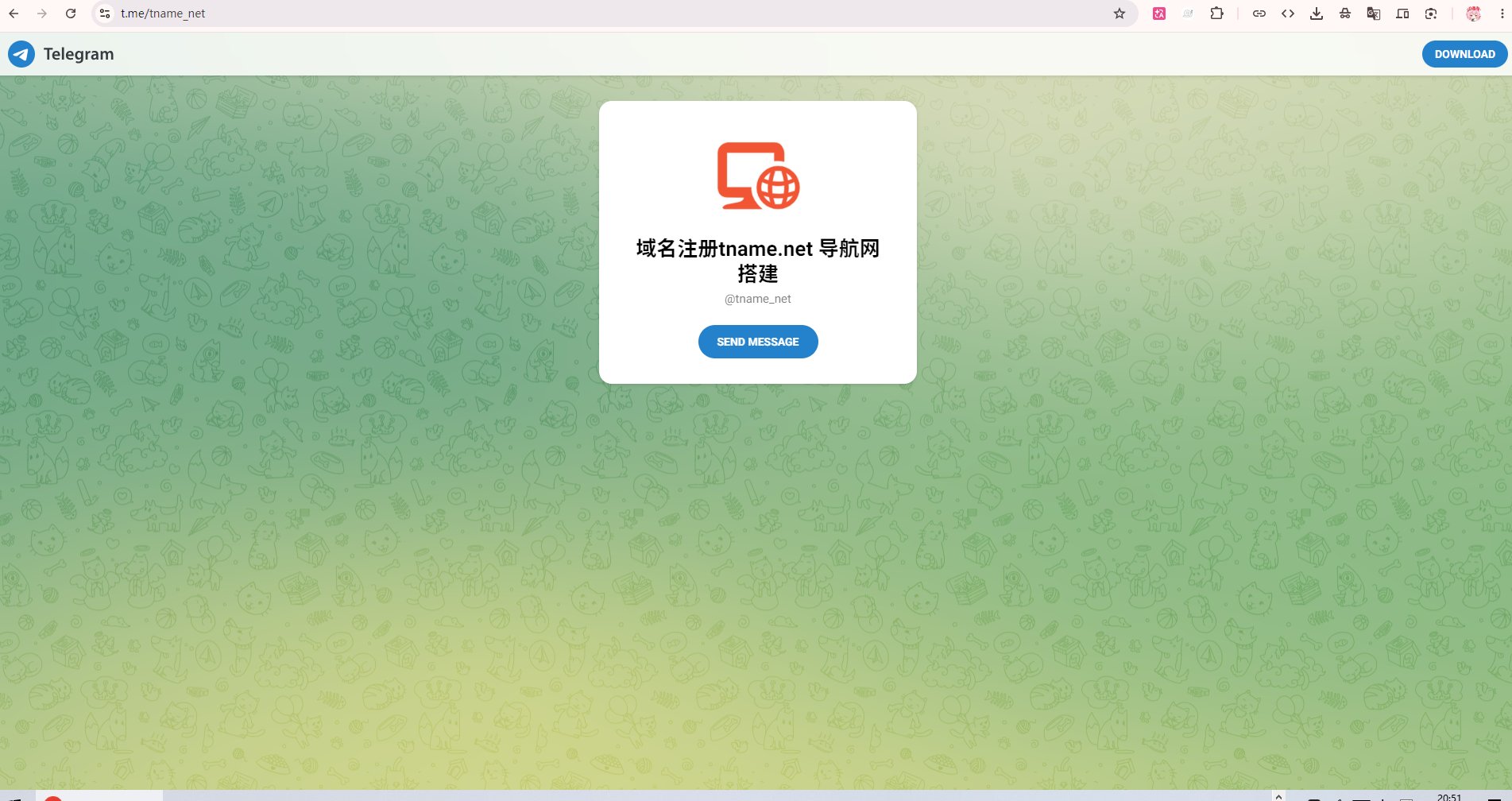Viewport: 1512px width, 801px height.
Task: Expand the system tray hidden icons chevron
Action: click(x=1278, y=796)
